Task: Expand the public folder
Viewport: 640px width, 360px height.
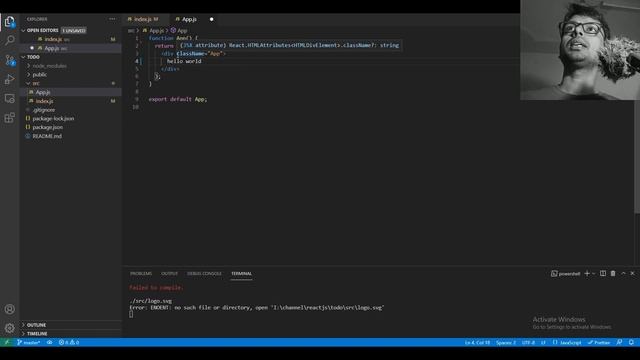Action: point(39,75)
